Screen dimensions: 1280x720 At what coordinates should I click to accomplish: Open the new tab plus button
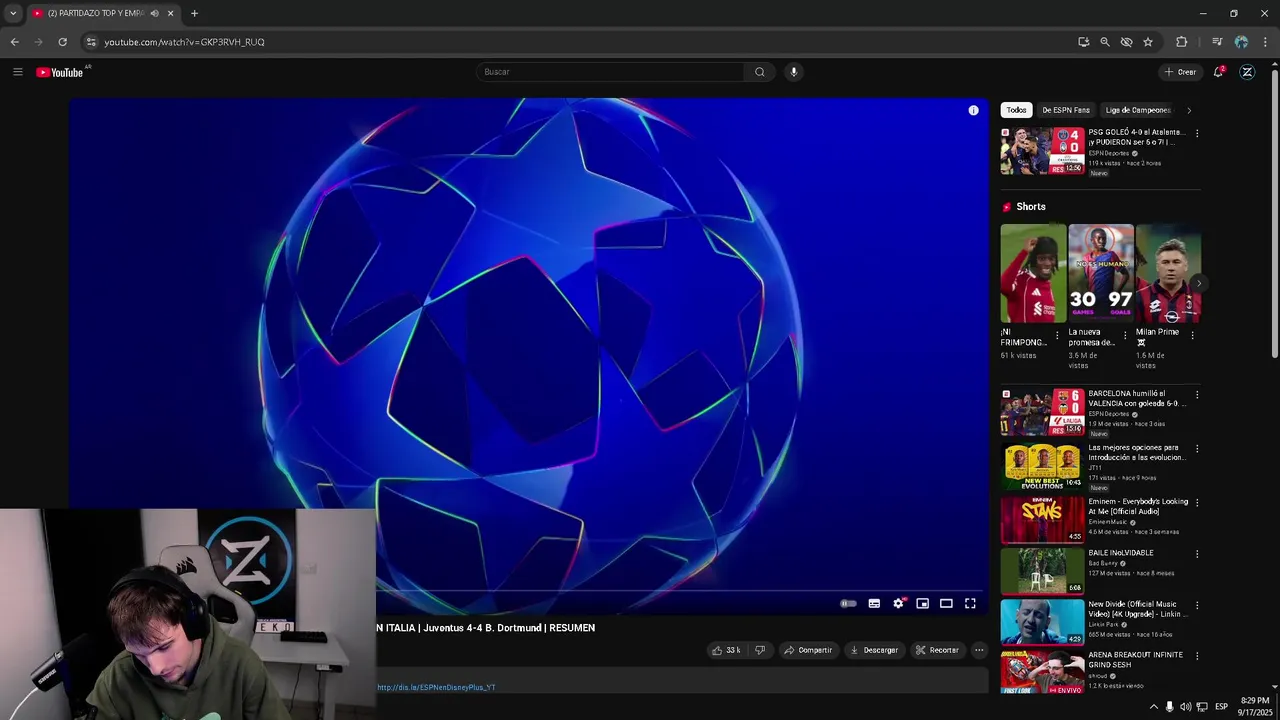[x=194, y=13]
